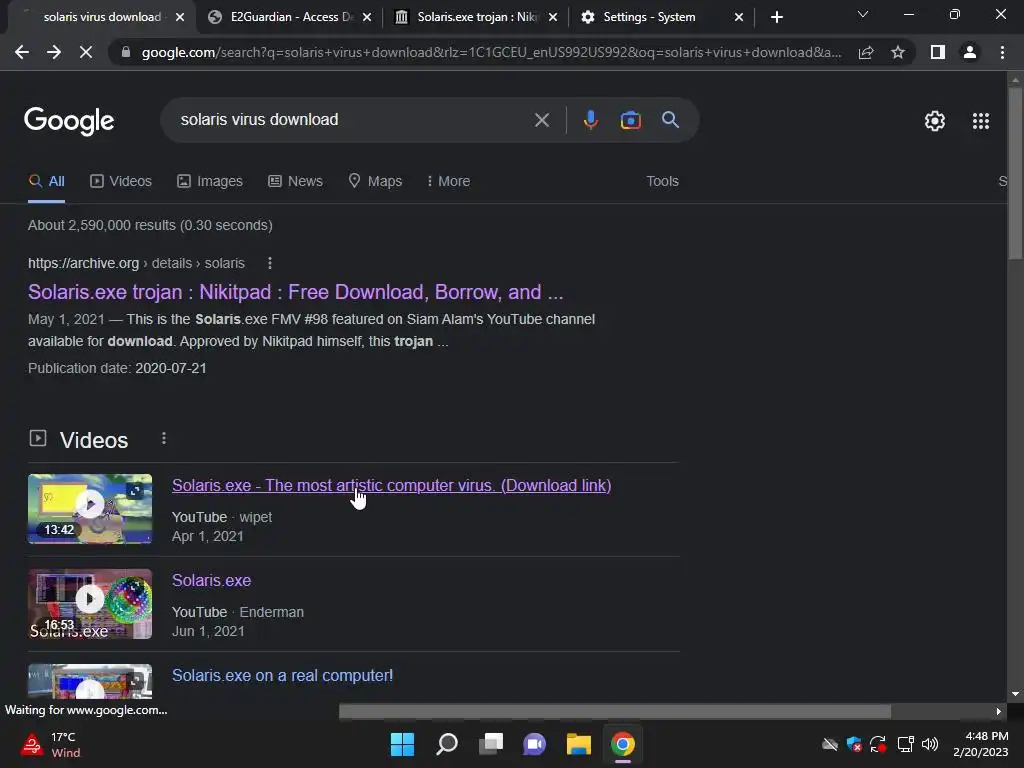The height and width of the screenshot is (768, 1024).
Task: Close the Solaris.exe trojan browser tab
Action: [553, 17]
